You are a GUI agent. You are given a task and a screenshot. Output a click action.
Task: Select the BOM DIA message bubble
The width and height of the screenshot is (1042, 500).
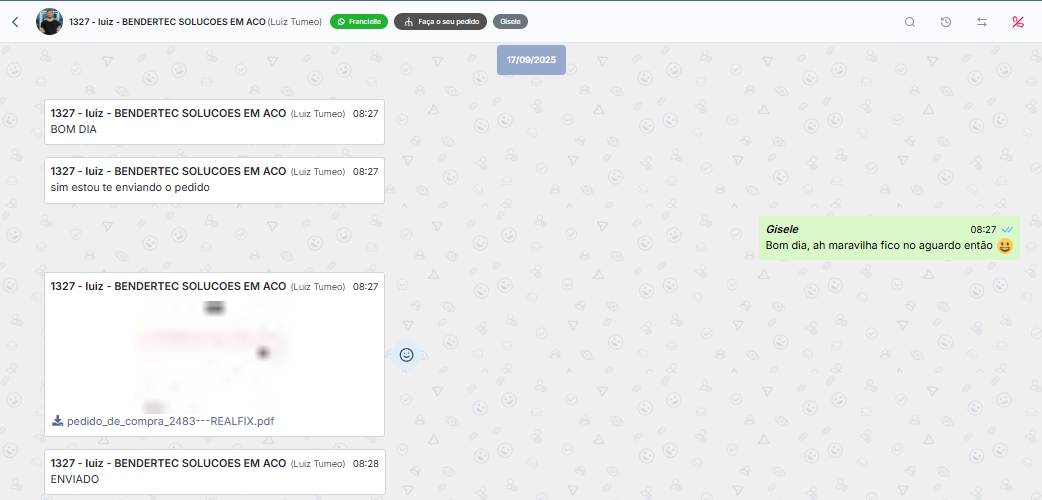[x=215, y=122]
